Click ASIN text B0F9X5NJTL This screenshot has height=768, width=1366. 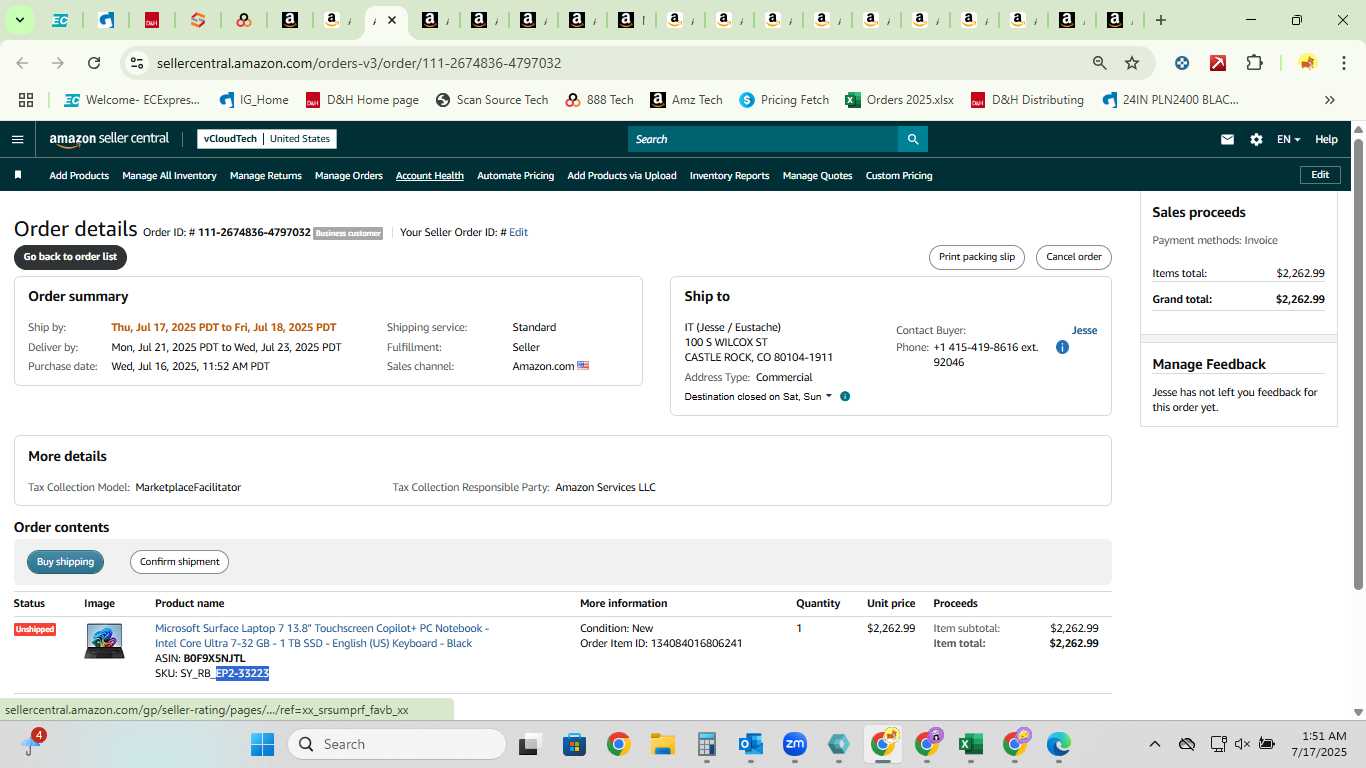pos(214,659)
